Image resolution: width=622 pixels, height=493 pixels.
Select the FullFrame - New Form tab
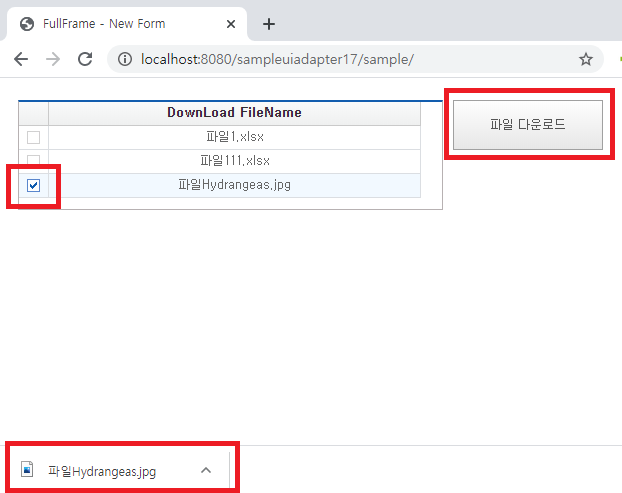110,24
